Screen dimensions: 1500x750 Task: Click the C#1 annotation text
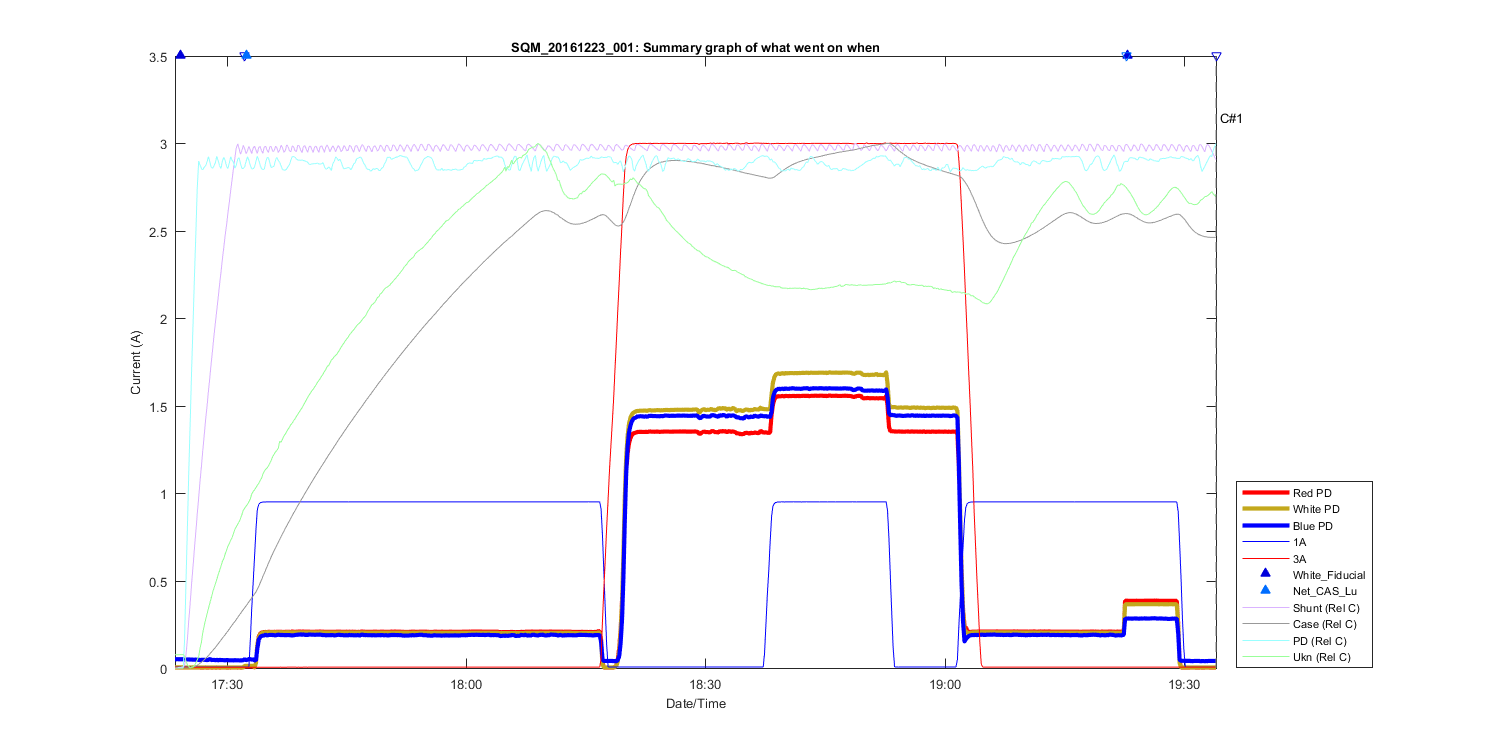click(x=1230, y=119)
